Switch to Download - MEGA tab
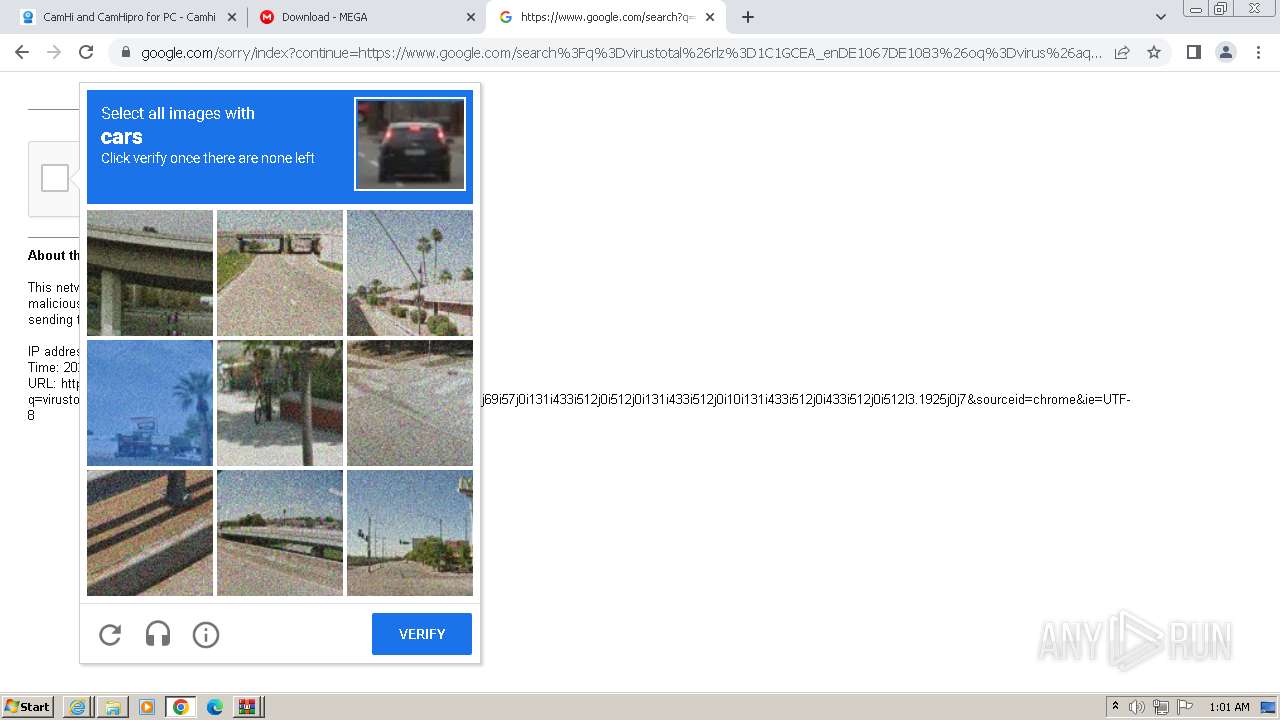 pos(366,17)
